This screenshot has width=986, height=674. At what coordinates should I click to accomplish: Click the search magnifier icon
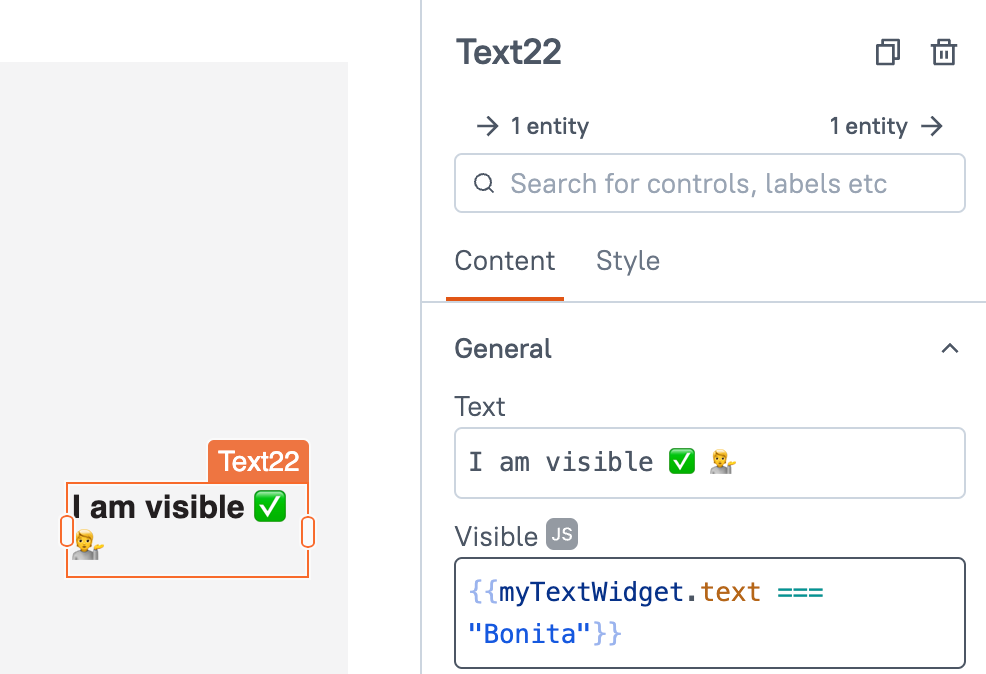click(x=484, y=184)
